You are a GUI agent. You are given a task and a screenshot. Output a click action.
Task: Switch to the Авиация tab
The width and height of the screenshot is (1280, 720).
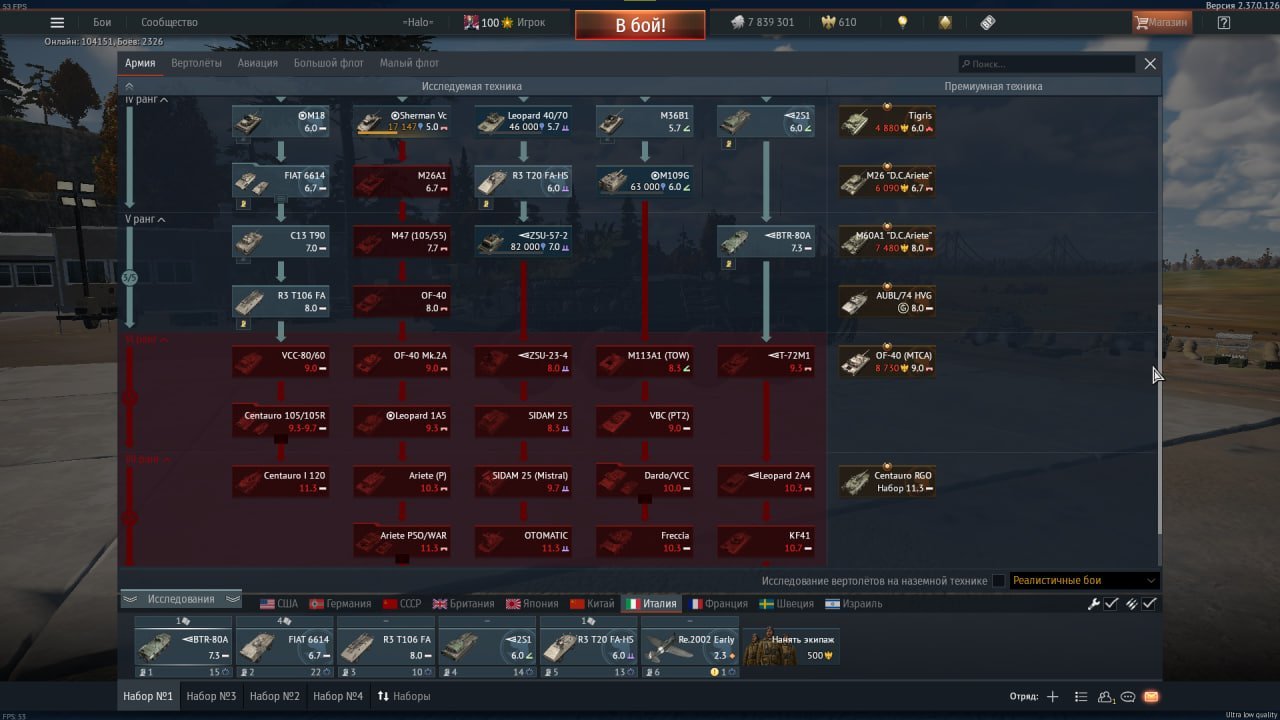click(x=257, y=63)
